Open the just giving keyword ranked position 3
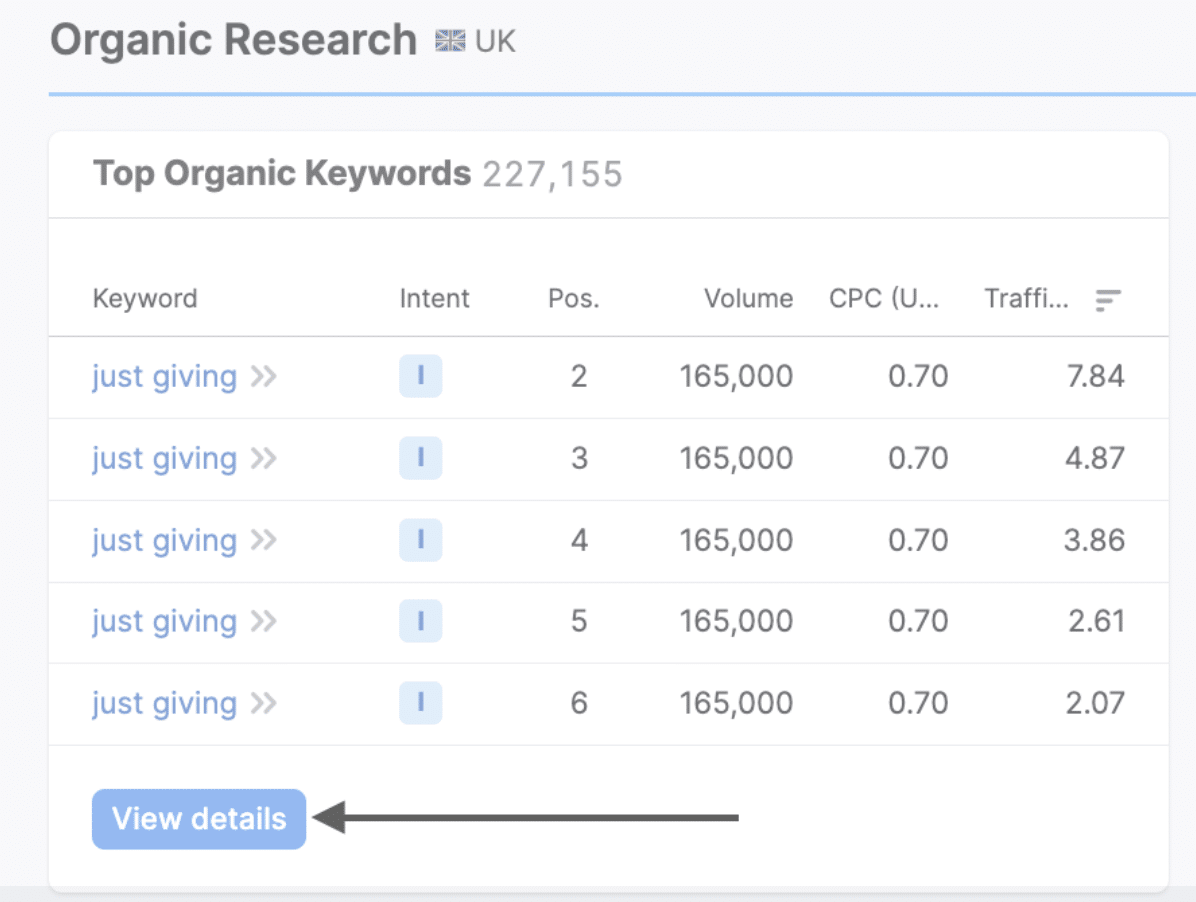 coord(165,458)
